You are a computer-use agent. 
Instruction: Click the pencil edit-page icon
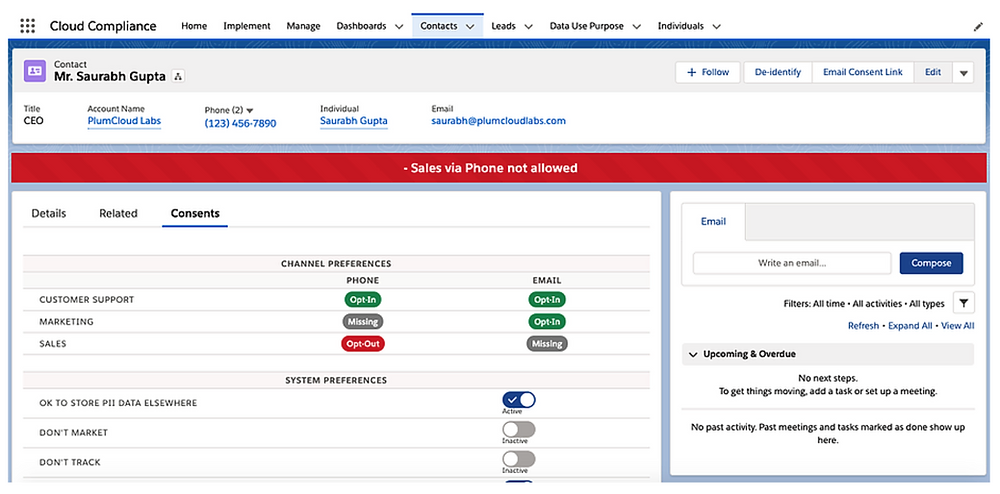point(978,27)
